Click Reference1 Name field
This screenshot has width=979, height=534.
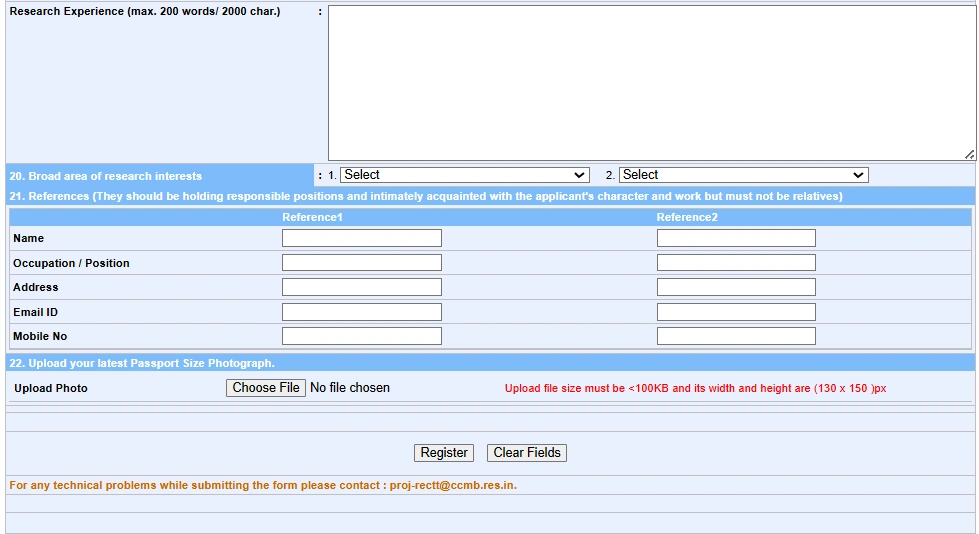pos(361,238)
